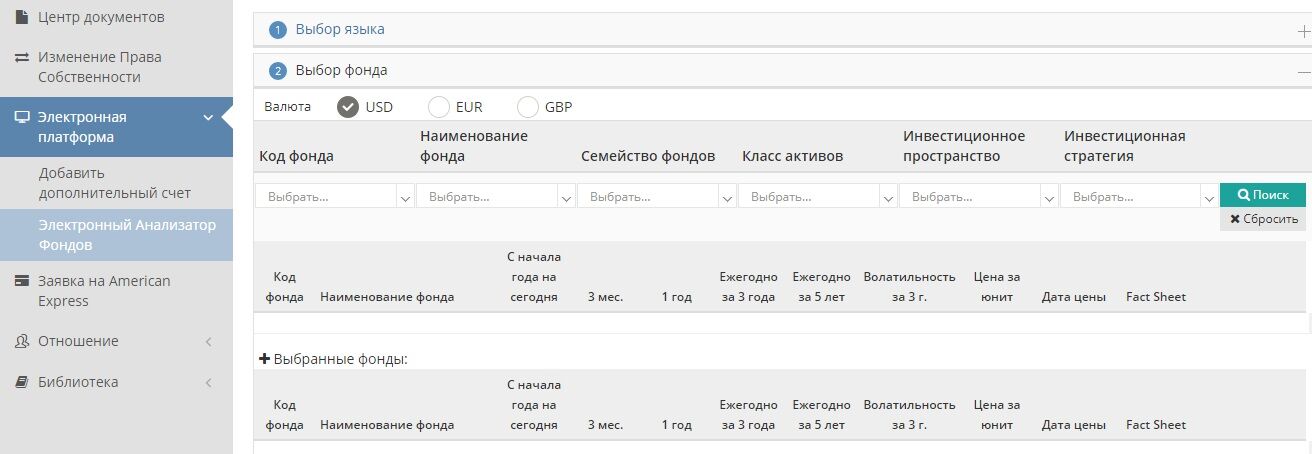Image resolution: width=1312 pixels, height=454 pixels.
Task: Click the document icon beside Центр документов
Action: 21,17
